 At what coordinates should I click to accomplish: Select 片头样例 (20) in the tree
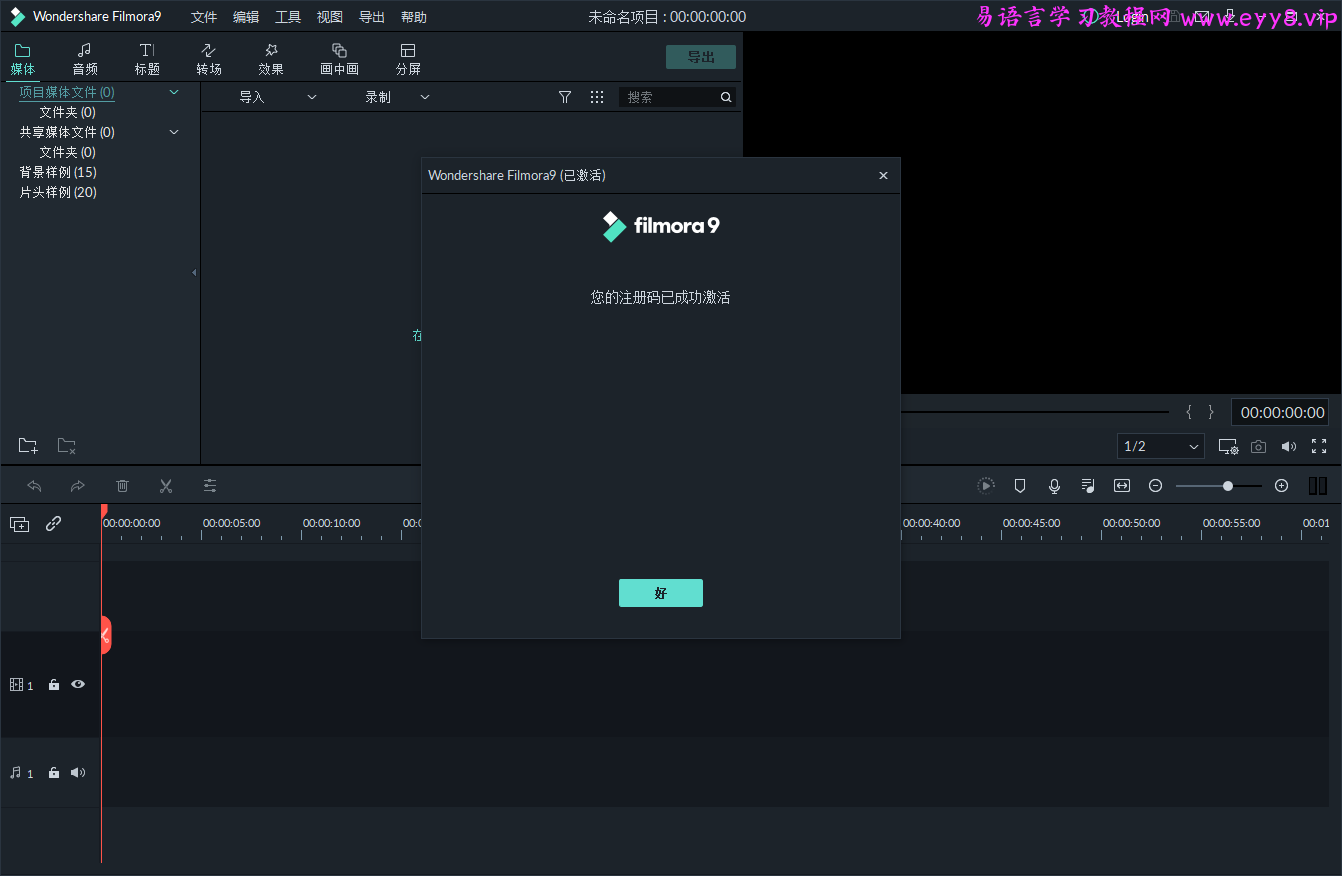click(58, 192)
